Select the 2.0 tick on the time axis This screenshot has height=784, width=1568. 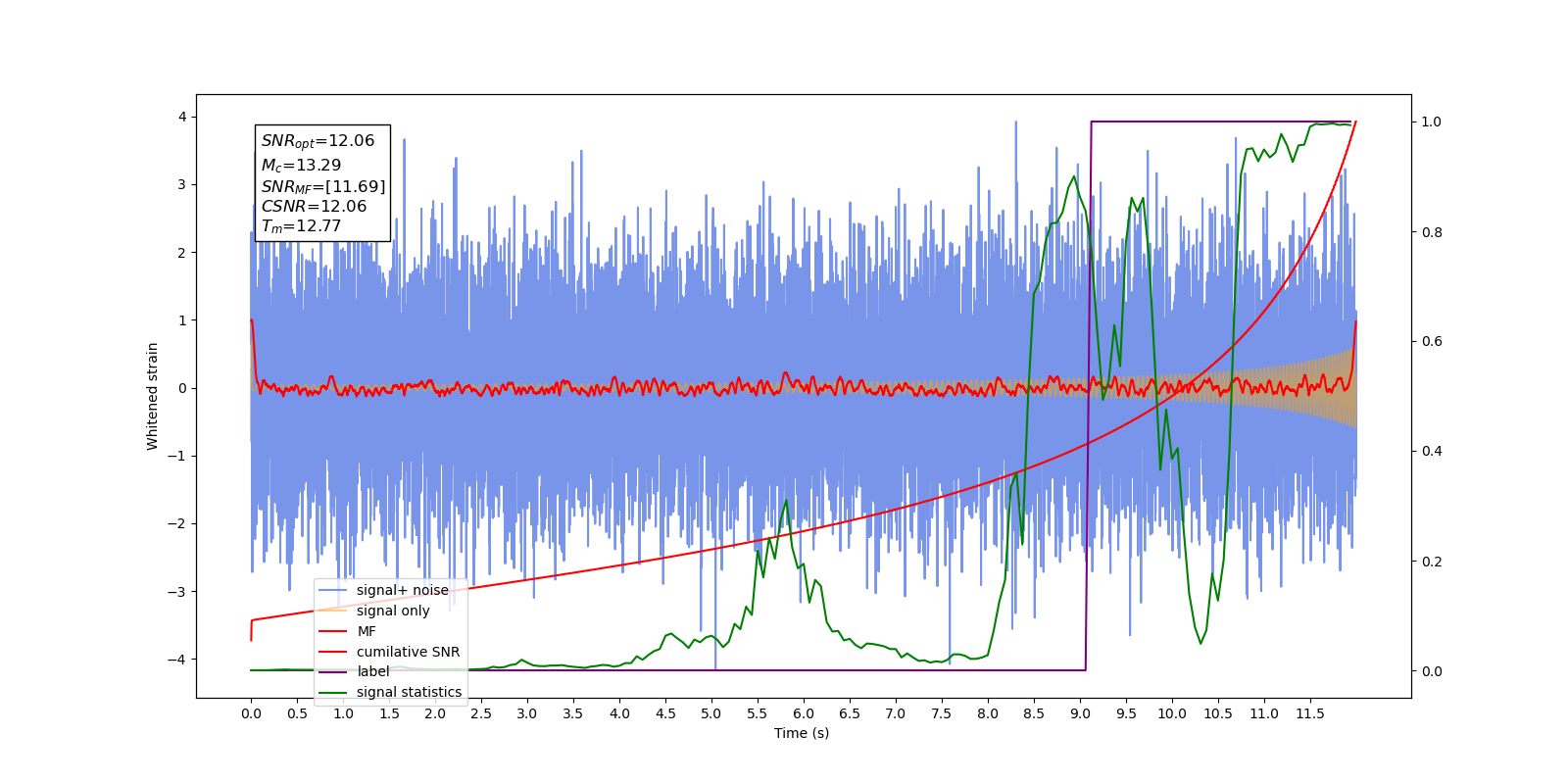point(435,713)
